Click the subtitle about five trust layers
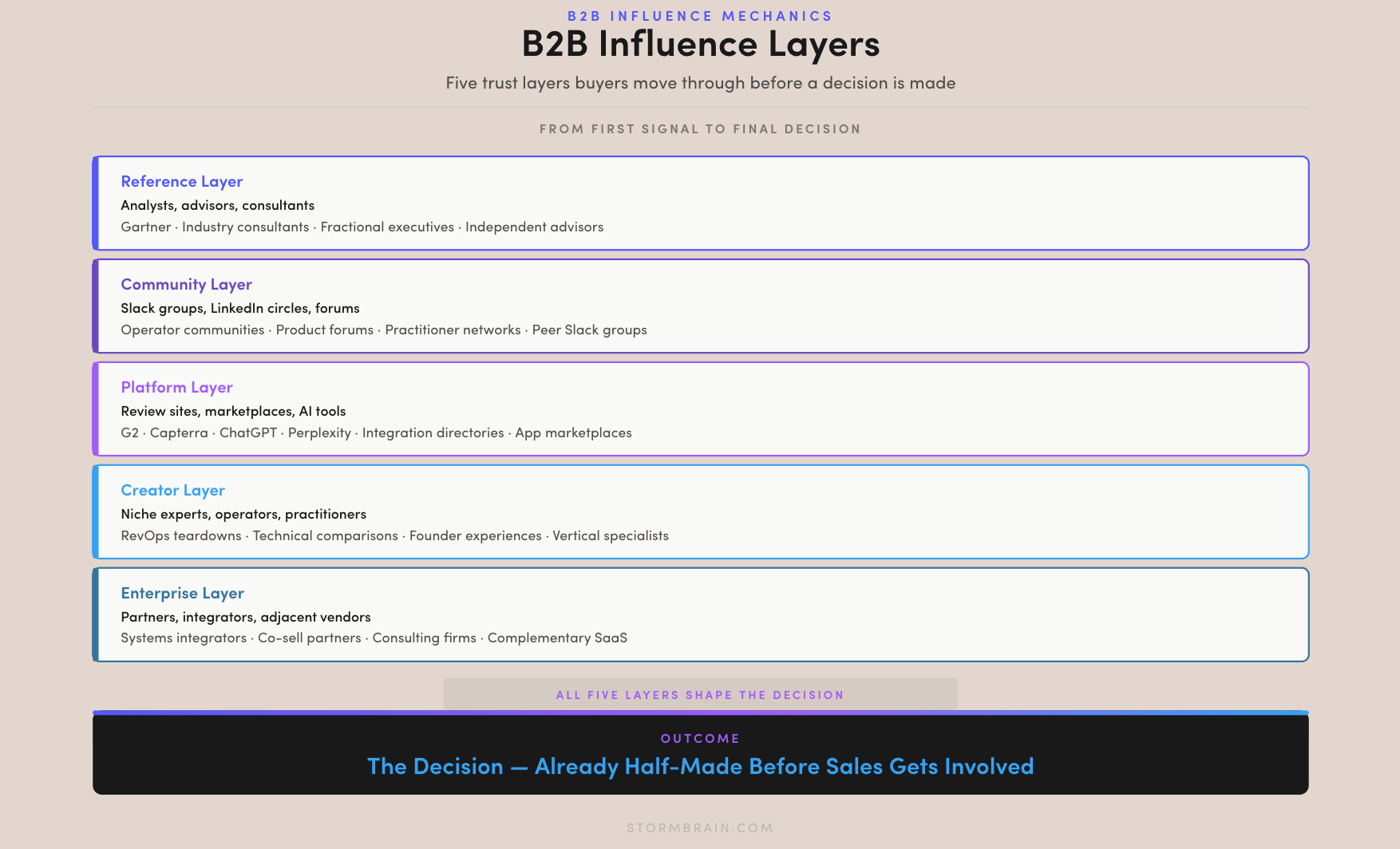The height and width of the screenshot is (849, 1400). [700, 83]
